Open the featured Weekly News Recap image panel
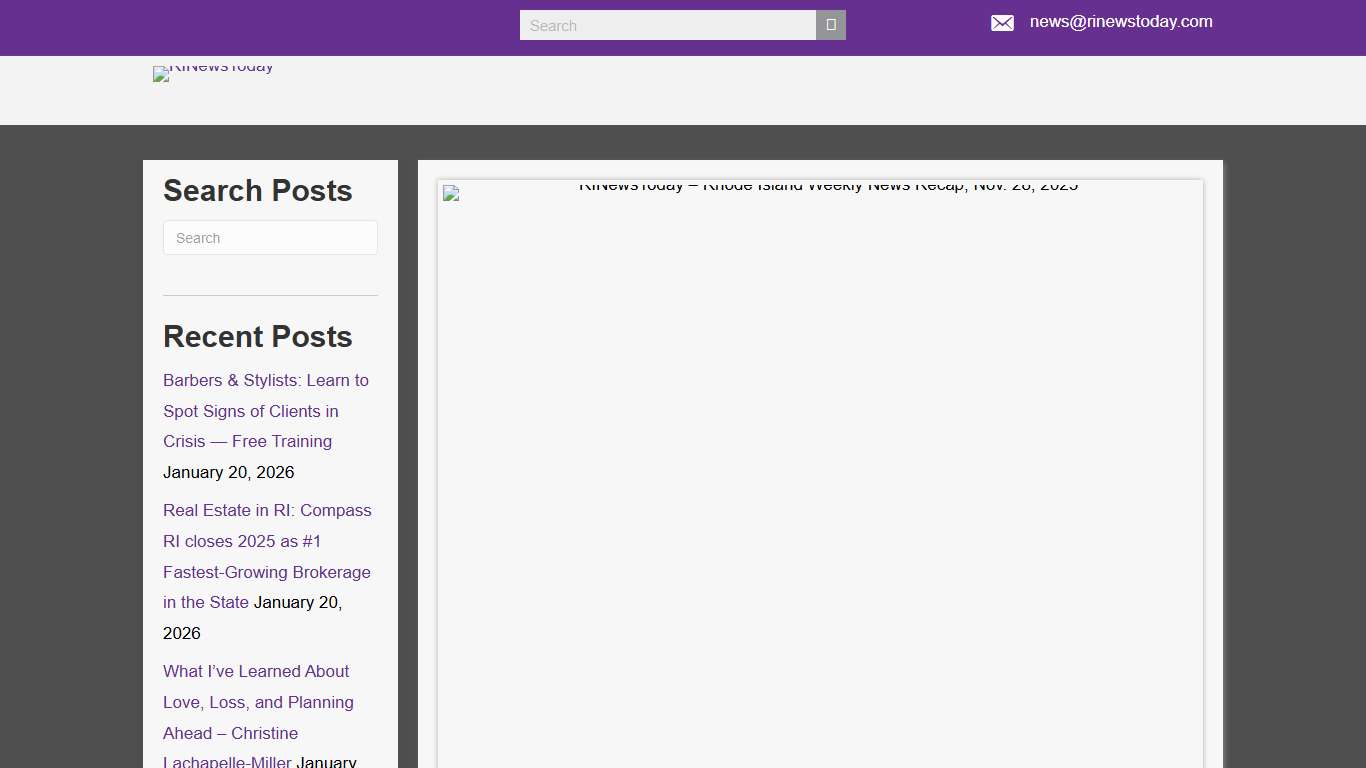1366x768 pixels. tap(820, 480)
